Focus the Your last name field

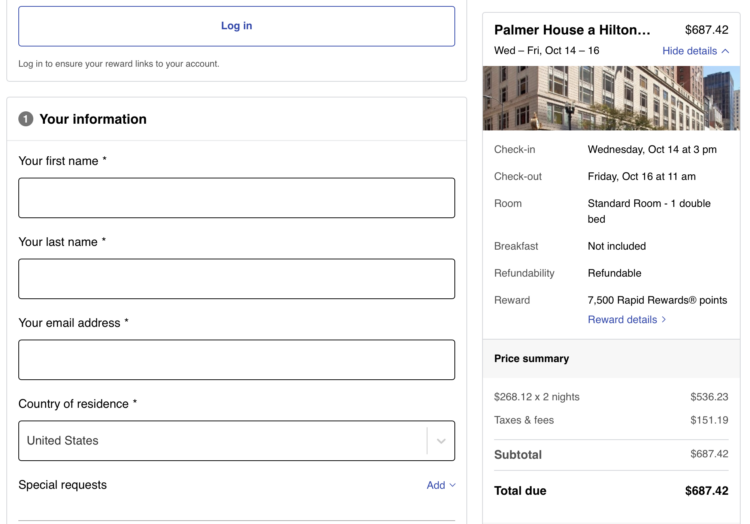point(236,279)
